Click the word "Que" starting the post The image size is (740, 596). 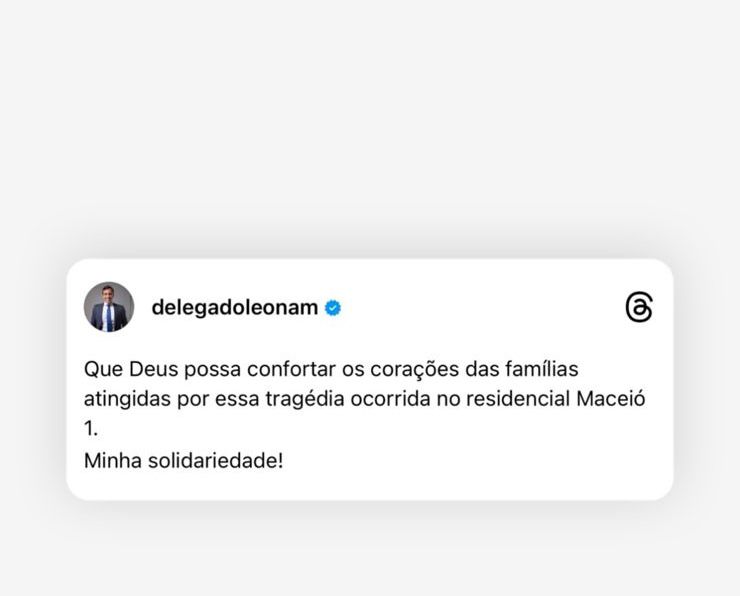click(x=103, y=369)
